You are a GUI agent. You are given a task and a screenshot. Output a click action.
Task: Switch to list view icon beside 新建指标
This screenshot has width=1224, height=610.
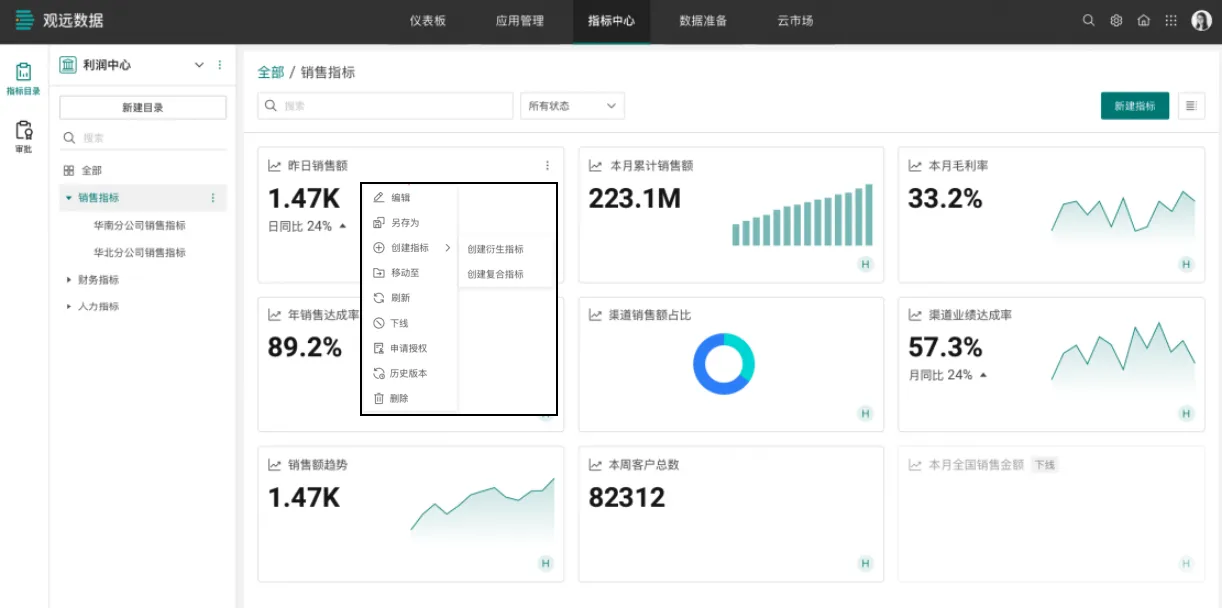click(1191, 106)
